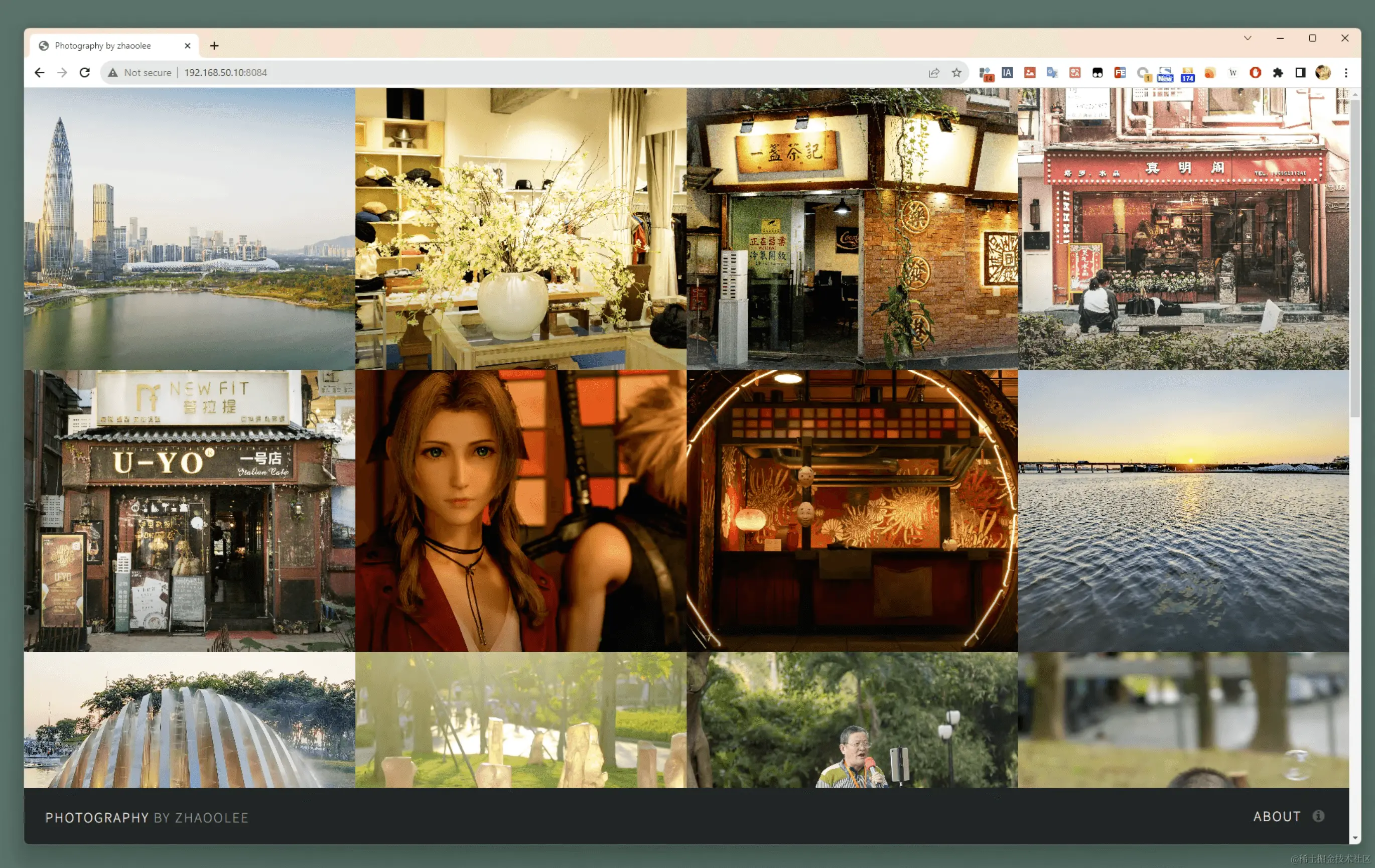Share this page via share icon
This screenshot has height=868, width=1375.
pyautogui.click(x=934, y=73)
